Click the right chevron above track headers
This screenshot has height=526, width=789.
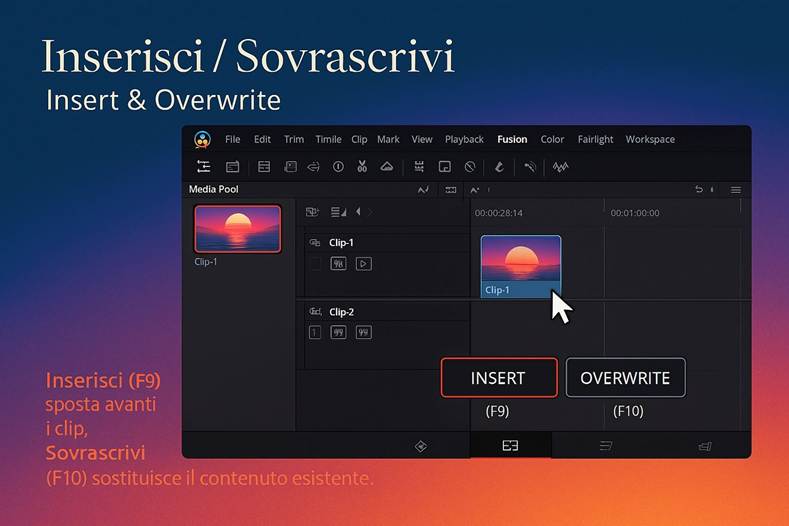(x=371, y=212)
